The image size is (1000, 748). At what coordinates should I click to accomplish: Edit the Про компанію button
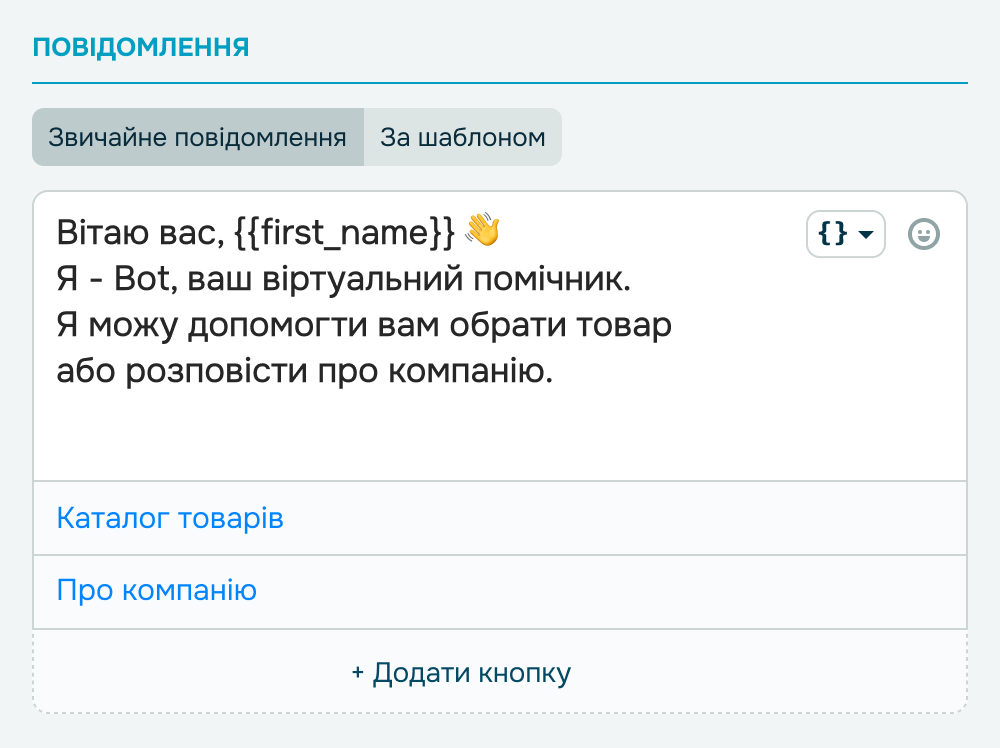157,591
